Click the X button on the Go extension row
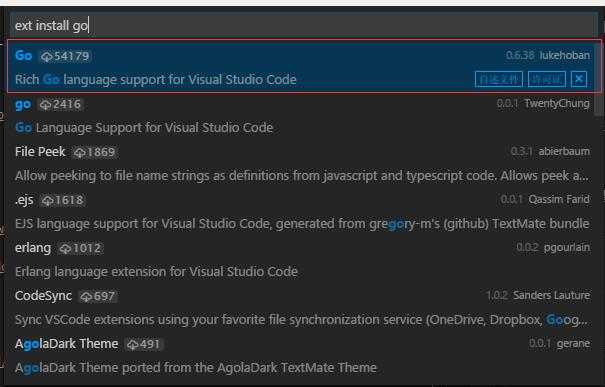Viewport: 605px width, 387px height. [x=579, y=79]
